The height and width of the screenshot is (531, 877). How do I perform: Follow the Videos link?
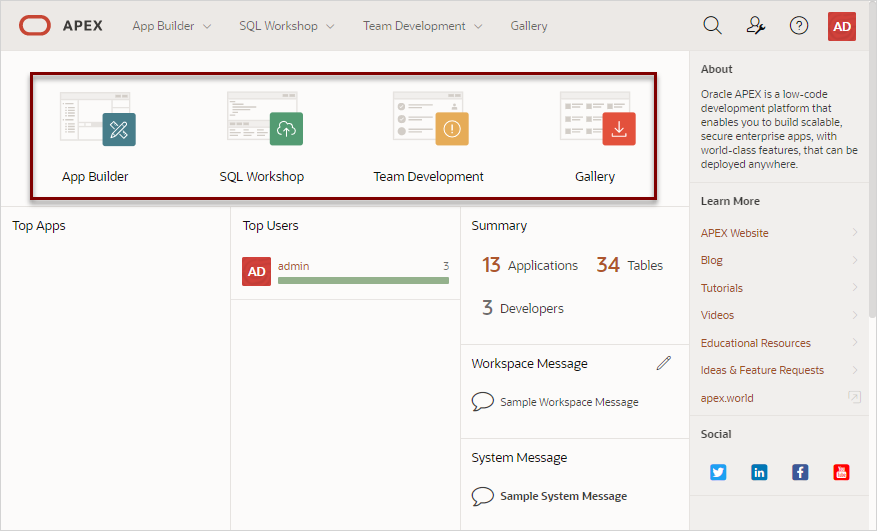click(717, 315)
